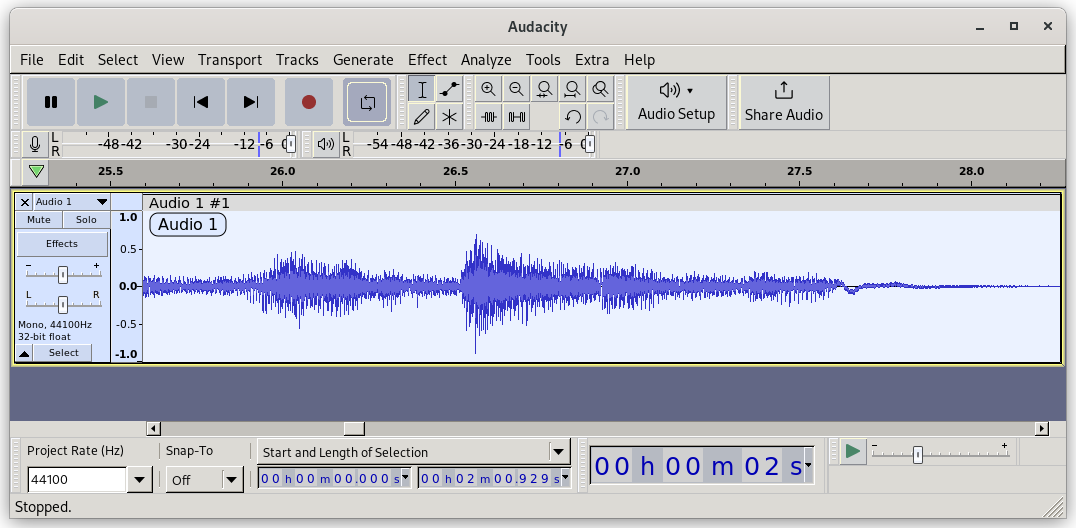Click the Play-at-Speed button
This screenshot has height=528, width=1076.
click(x=852, y=451)
